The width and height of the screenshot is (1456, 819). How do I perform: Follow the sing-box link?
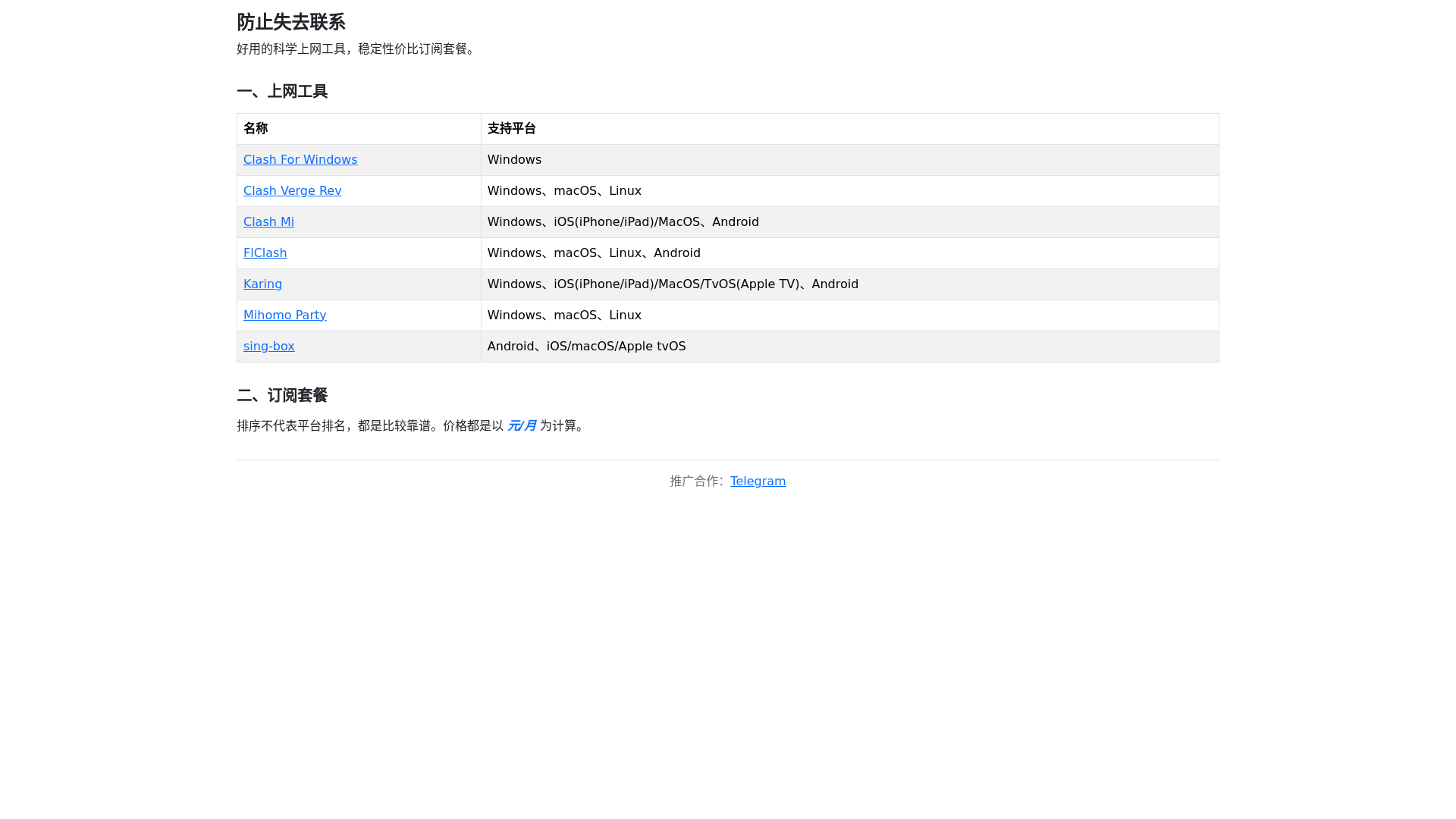268,346
